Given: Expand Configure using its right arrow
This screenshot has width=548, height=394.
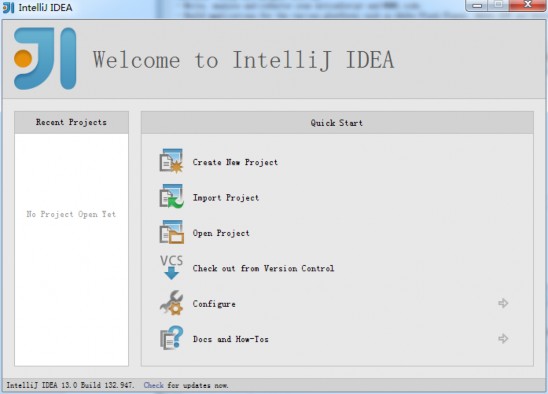Looking at the screenshot, I should [503, 303].
